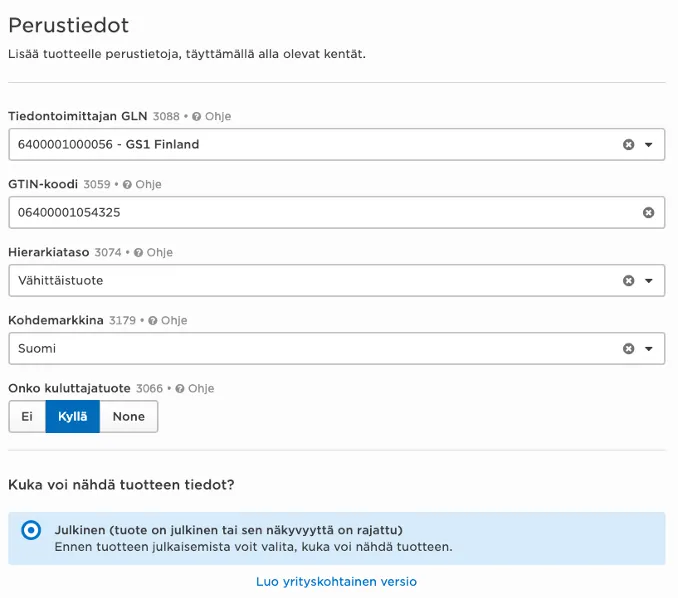Set Onko kuluttajatuote to Kyllä
The height and width of the screenshot is (598, 678).
(x=73, y=417)
